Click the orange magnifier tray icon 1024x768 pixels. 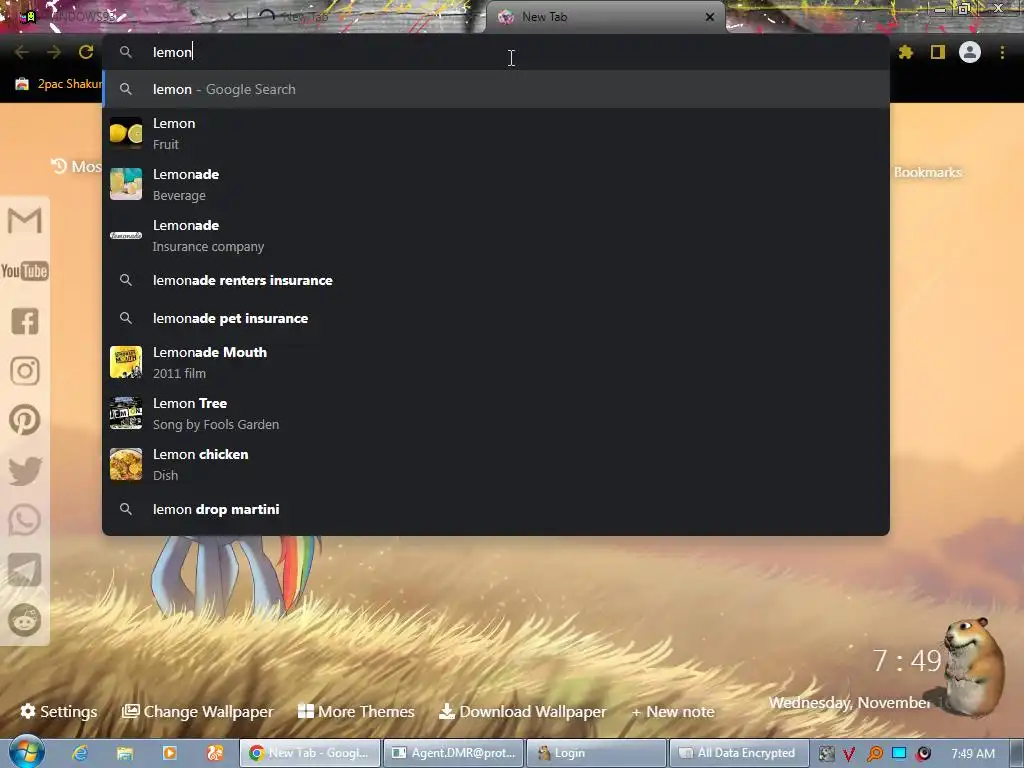[x=874, y=754]
